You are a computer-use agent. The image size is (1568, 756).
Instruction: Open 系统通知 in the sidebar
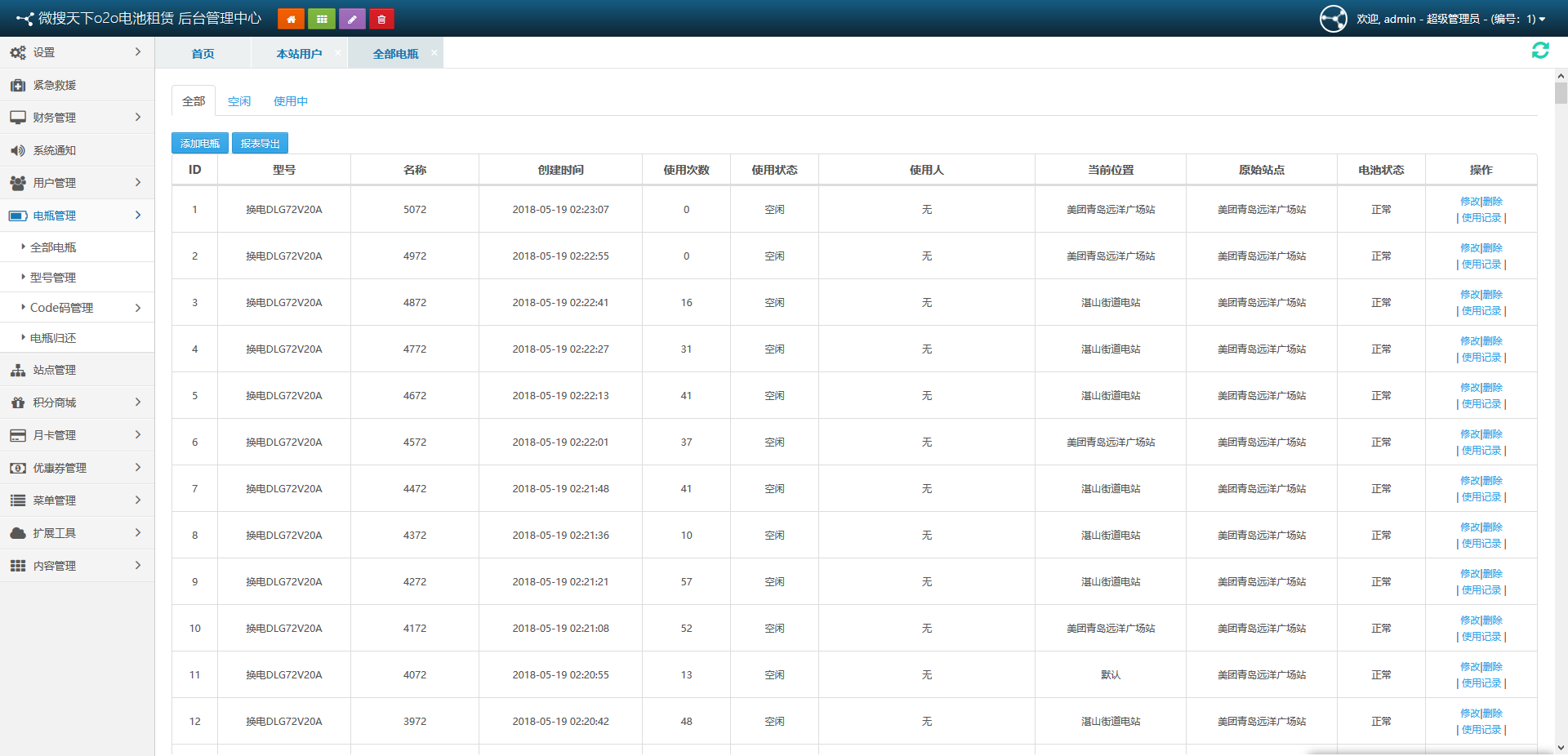(x=55, y=150)
